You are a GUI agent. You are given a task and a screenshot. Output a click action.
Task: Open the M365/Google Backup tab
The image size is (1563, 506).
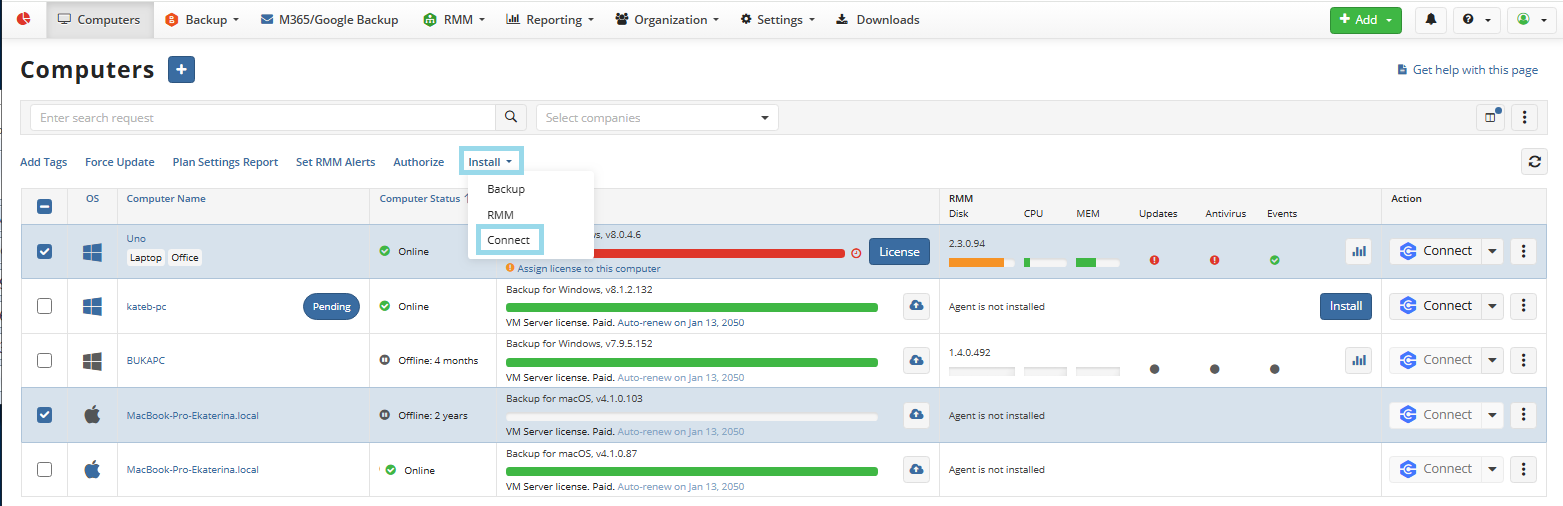[329, 20]
